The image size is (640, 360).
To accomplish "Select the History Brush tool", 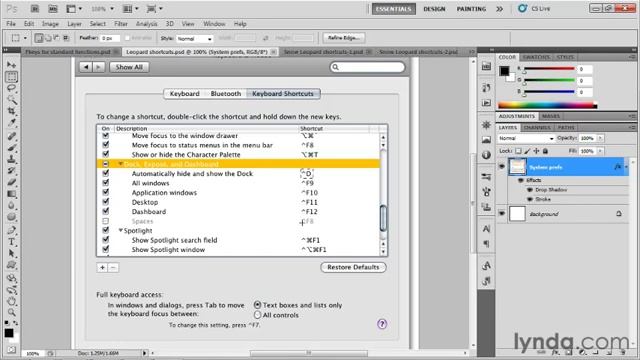I will click(x=11, y=171).
